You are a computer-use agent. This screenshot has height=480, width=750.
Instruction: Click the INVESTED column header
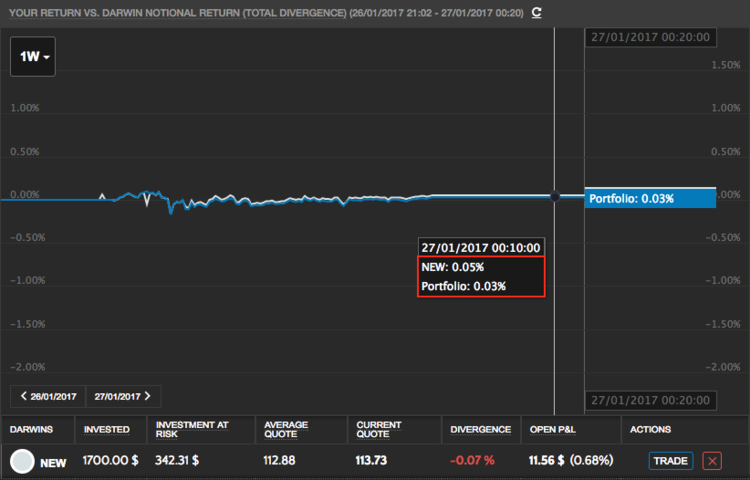tap(106, 429)
